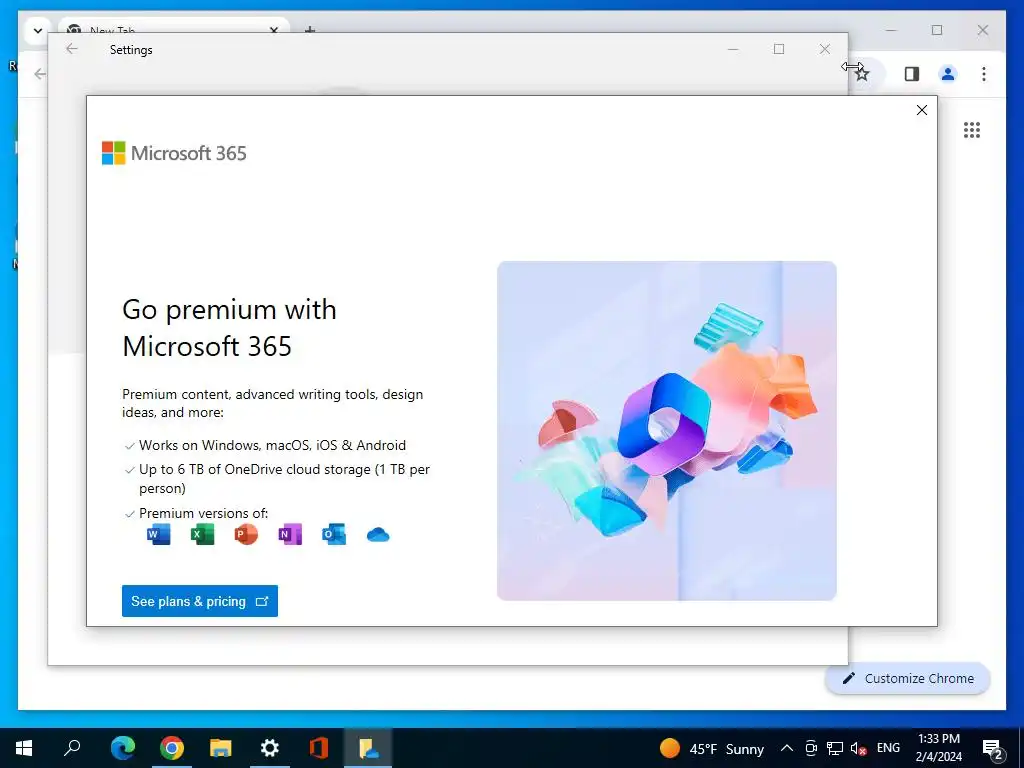Image resolution: width=1024 pixels, height=768 pixels.
Task: Click See plans & pricing button
Action: 200,601
